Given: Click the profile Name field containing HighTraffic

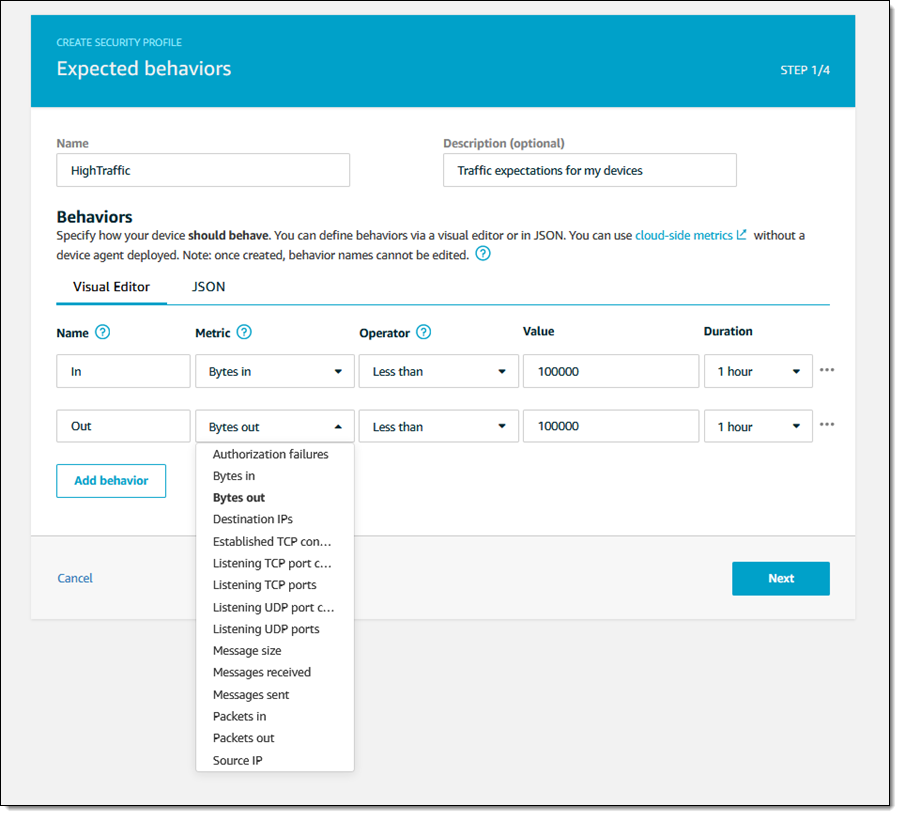Looking at the screenshot, I should tap(203, 170).
